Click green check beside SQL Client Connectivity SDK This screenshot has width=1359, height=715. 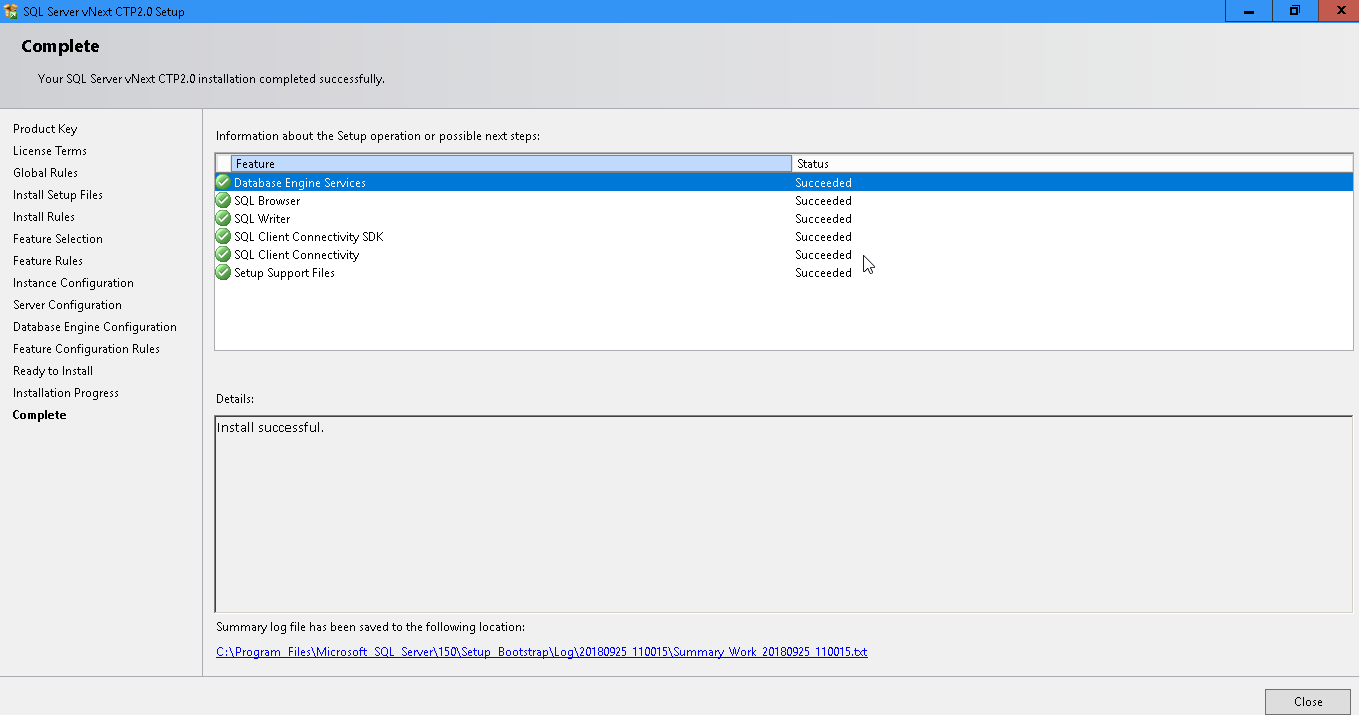223,236
